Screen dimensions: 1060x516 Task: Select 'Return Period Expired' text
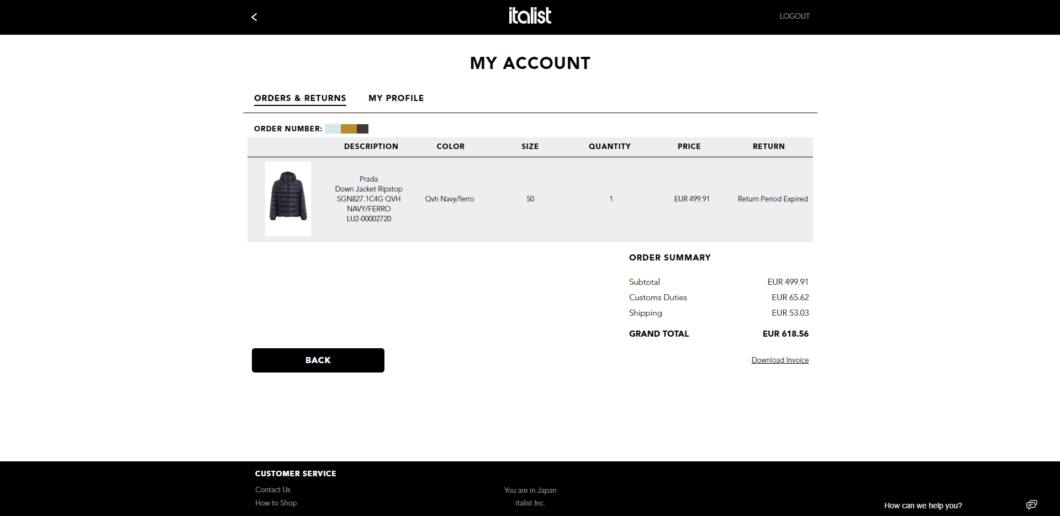pyautogui.click(x=773, y=199)
